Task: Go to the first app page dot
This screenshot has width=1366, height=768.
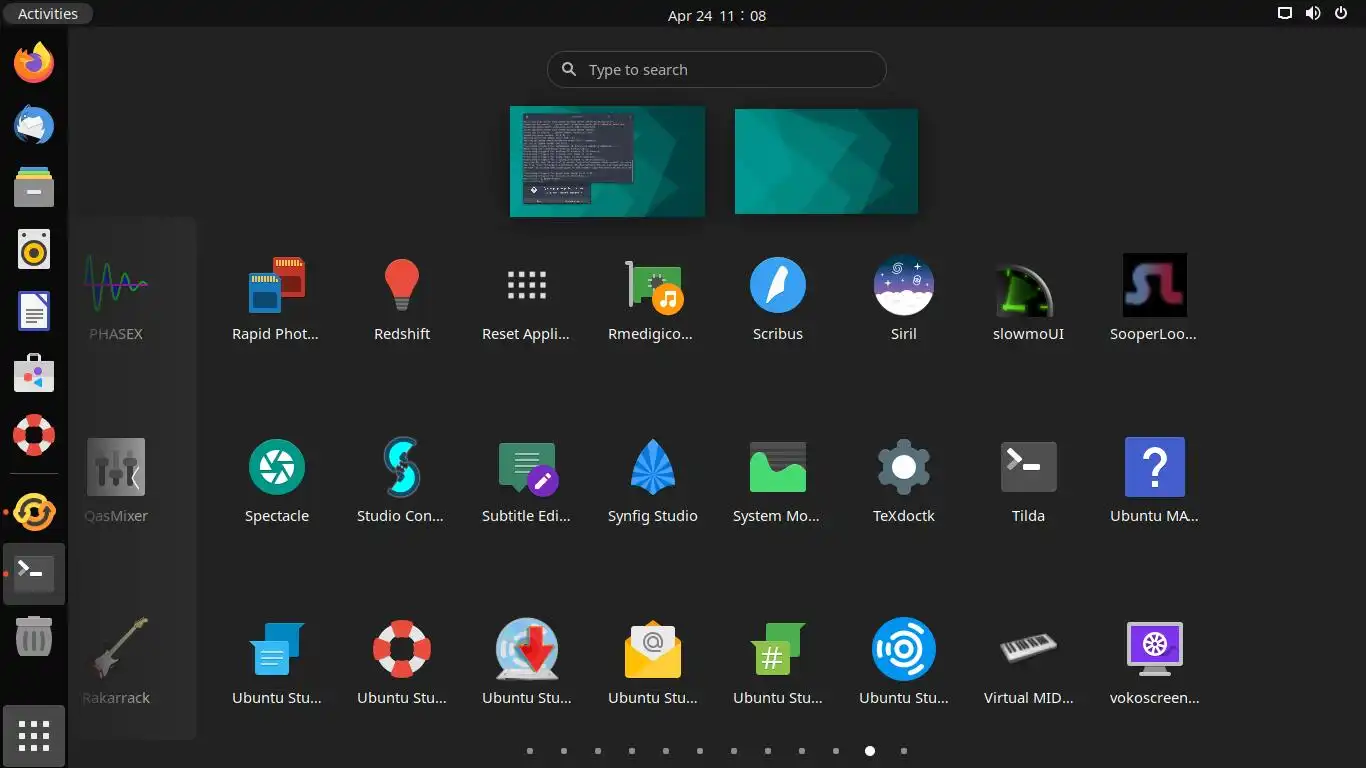Action: click(x=530, y=751)
